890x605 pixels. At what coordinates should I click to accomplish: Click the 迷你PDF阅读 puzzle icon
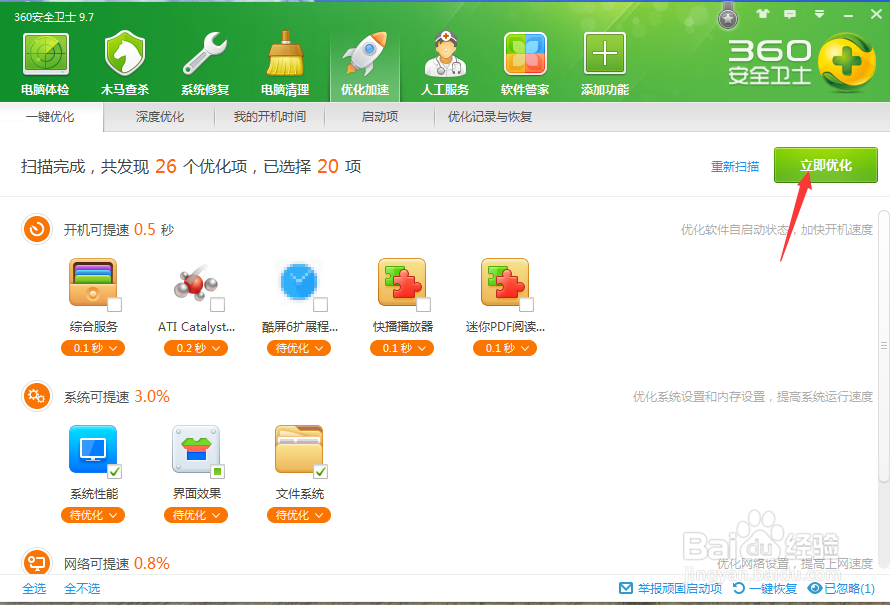505,282
